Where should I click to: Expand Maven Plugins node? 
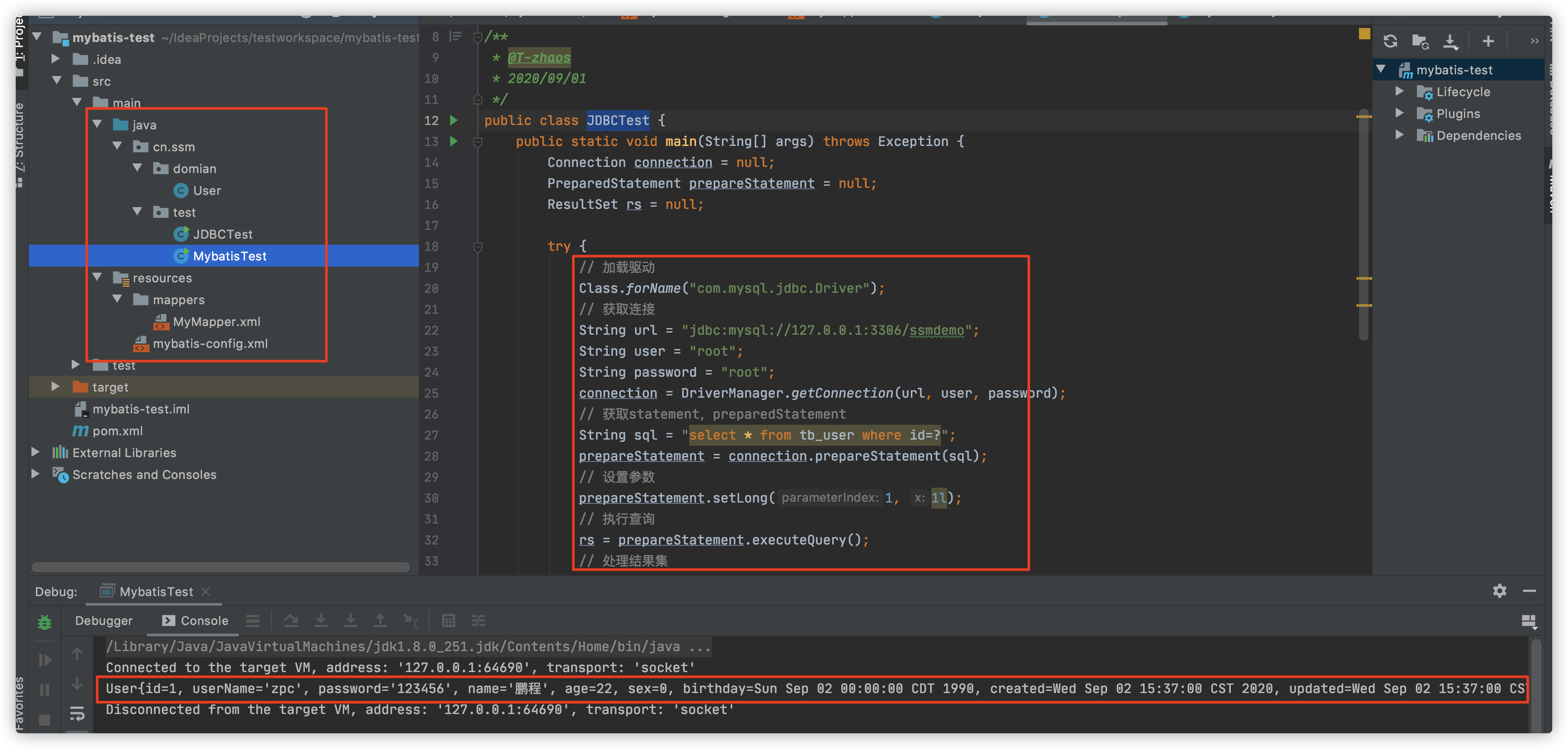pos(1399,114)
